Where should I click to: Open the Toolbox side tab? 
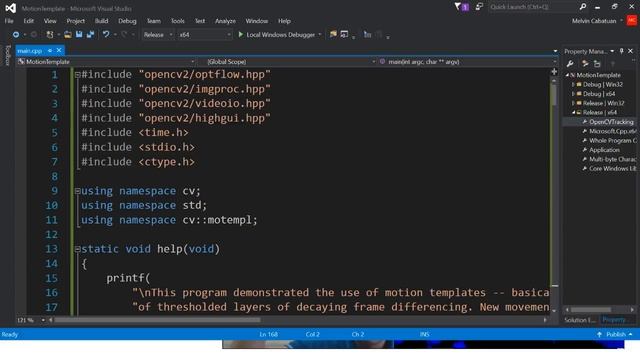7,55
